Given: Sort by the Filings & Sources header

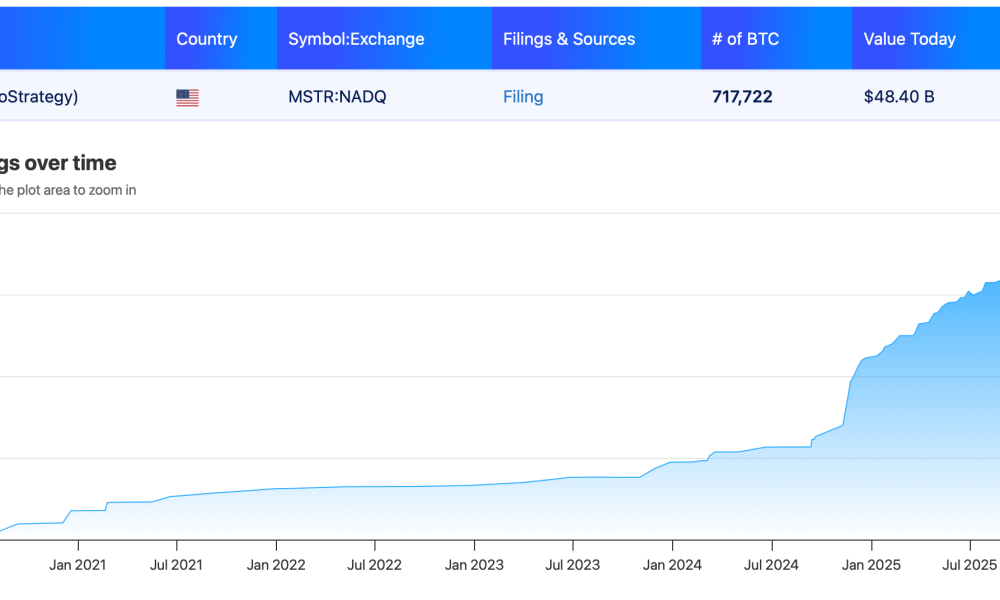Looking at the screenshot, I should (x=568, y=38).
